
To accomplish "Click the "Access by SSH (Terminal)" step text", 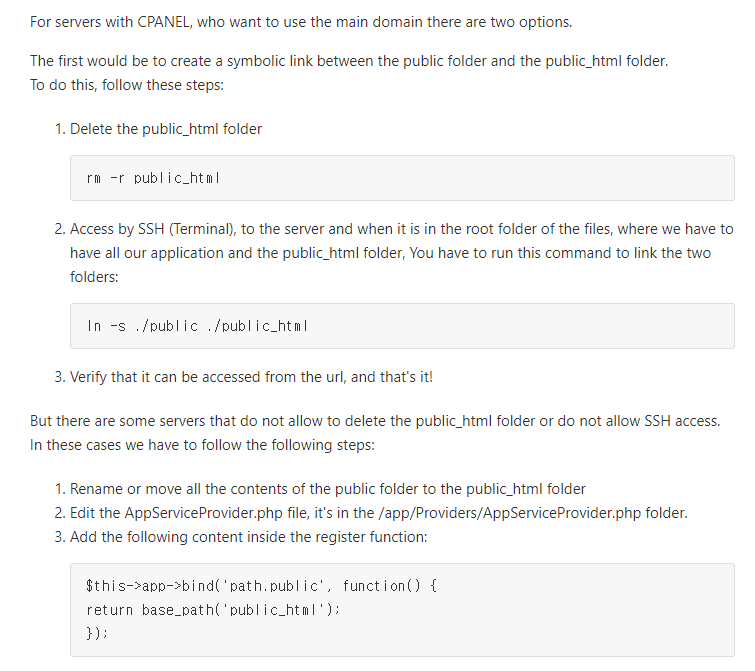I will click(x=160, y=229).
